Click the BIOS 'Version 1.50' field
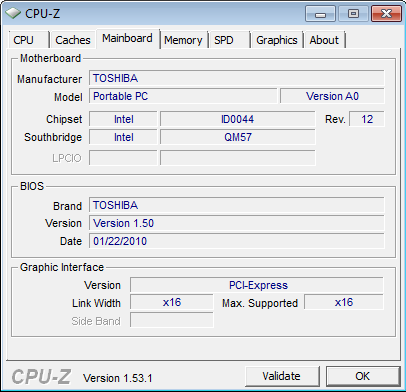This screenshot has width=406, height=392. [x=237, y=223]
